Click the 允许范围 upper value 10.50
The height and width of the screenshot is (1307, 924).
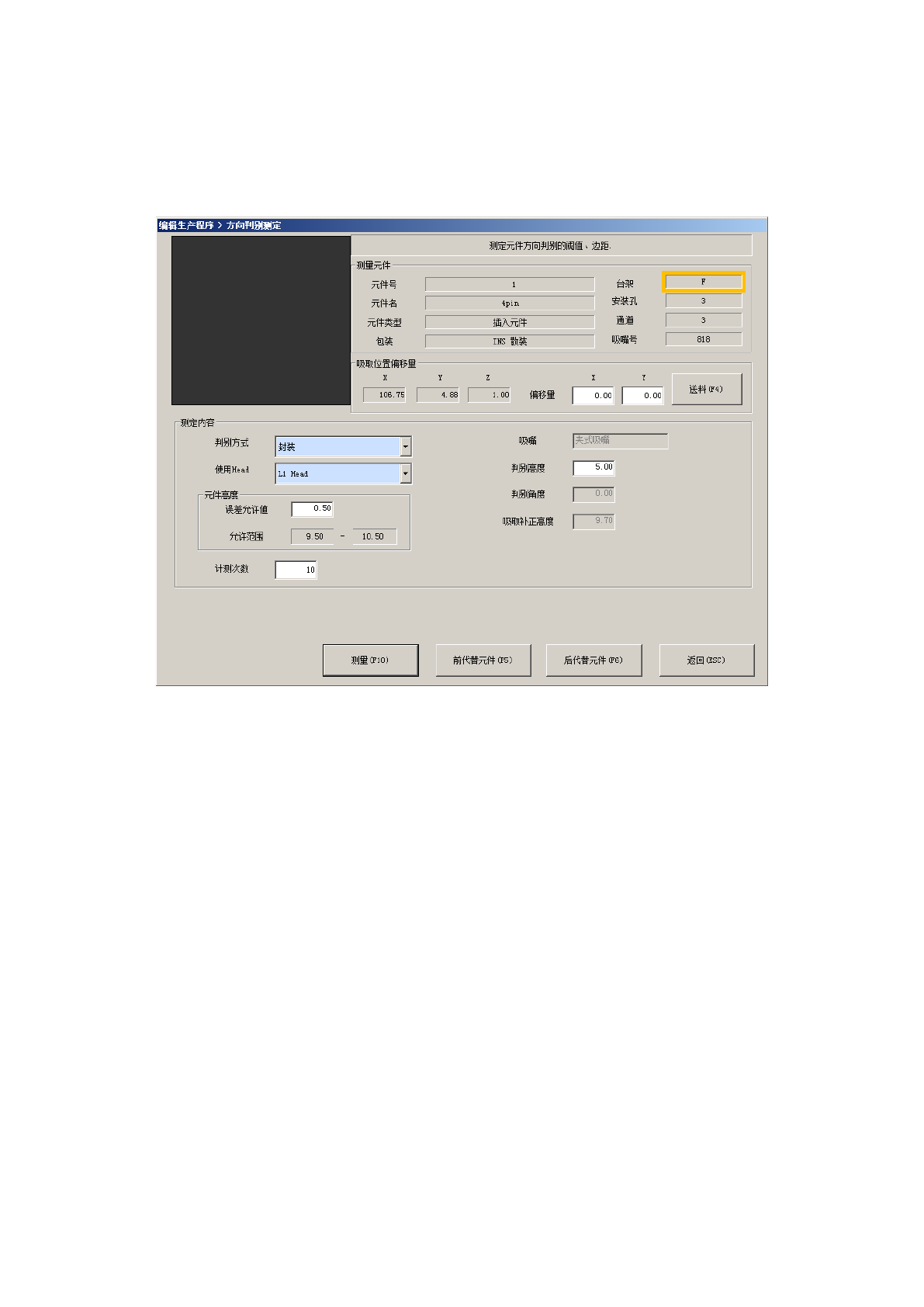[374, 536]
